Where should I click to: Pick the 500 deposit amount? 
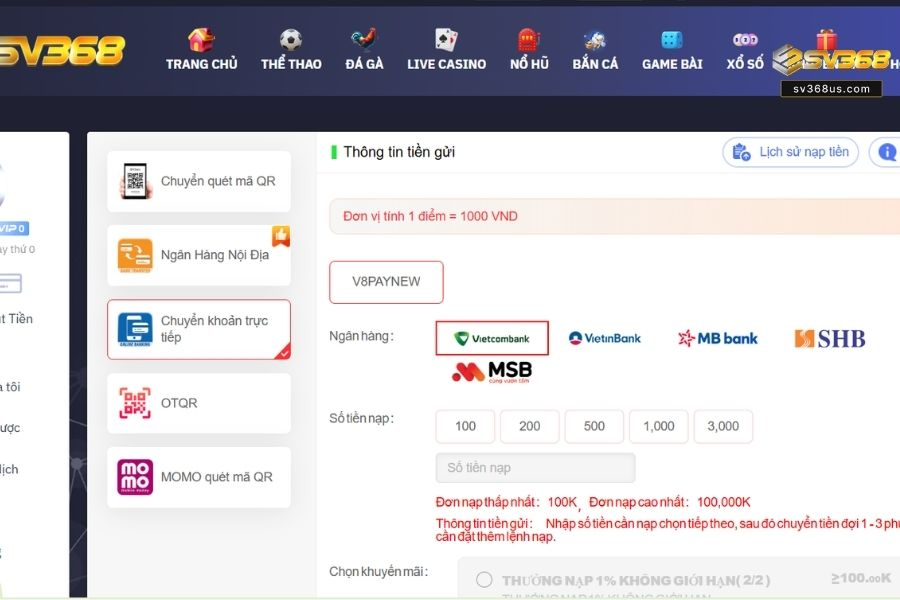[594, 426]
